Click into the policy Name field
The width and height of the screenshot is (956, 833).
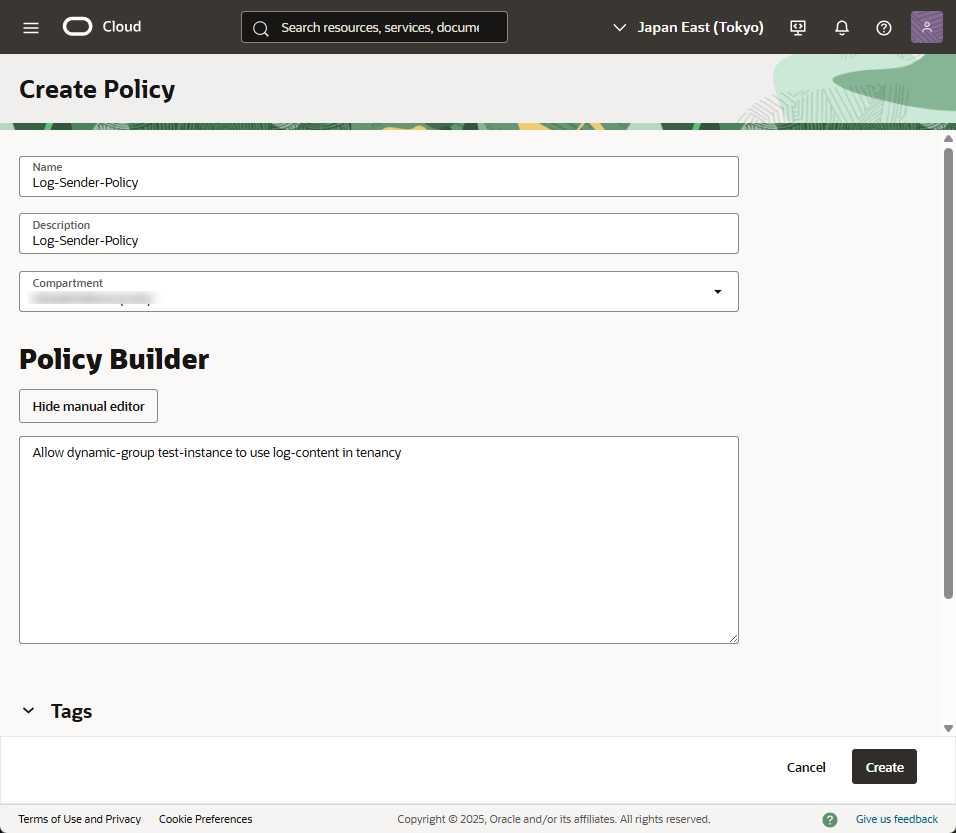point(378,182)
